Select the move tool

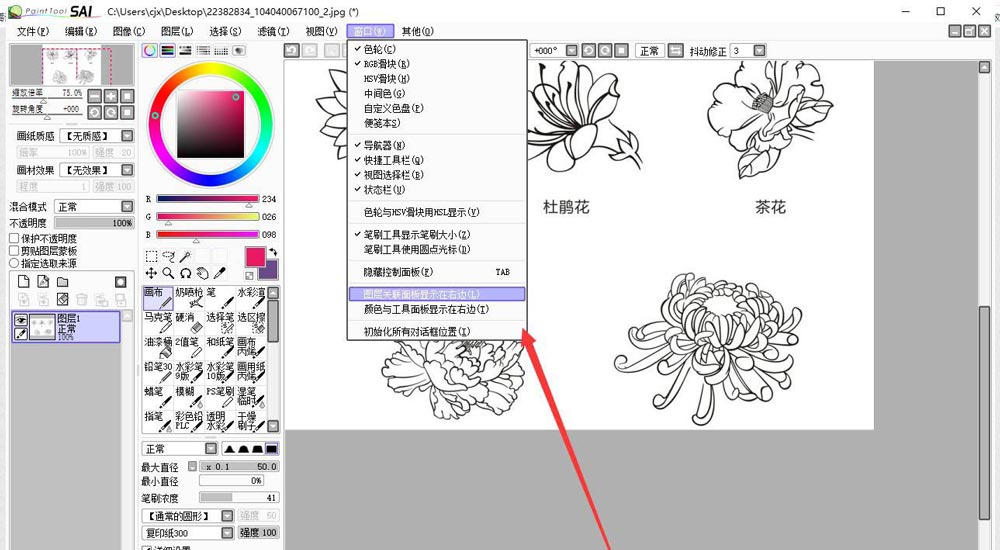click(x=151, y=273)
